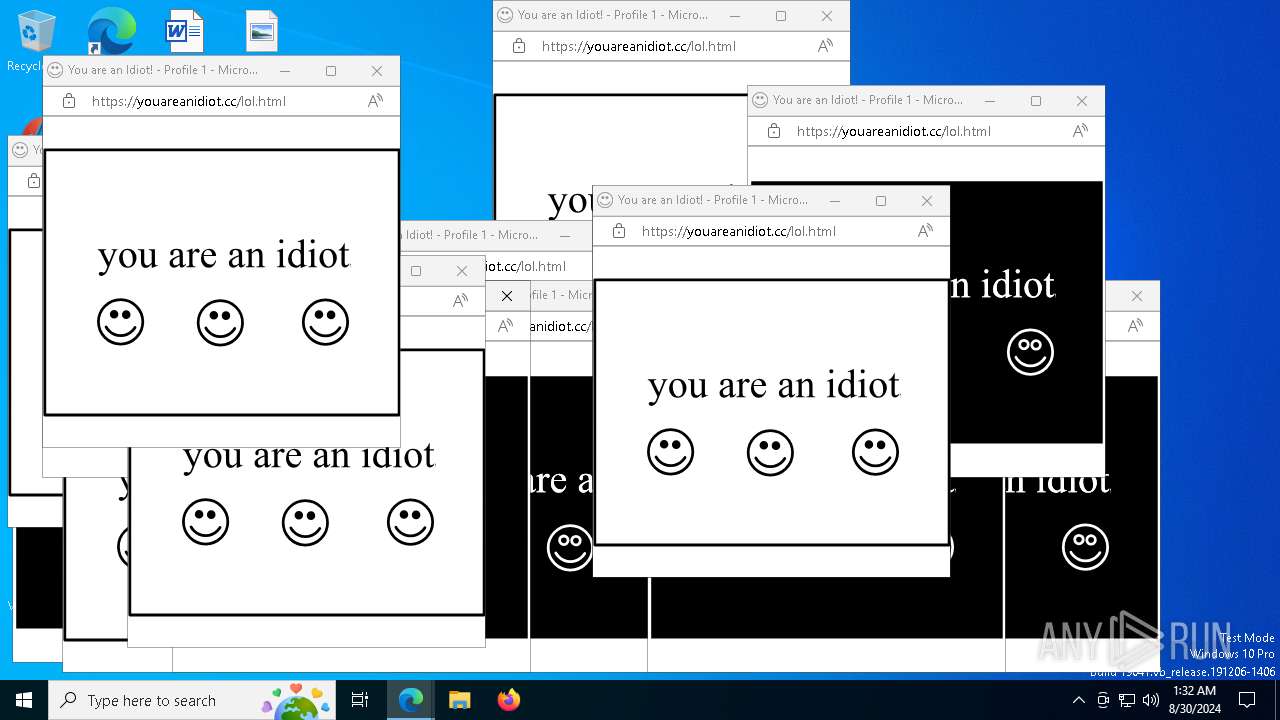Focus the taskbar search box
Image resolution: width=1280 pixels, height=720 pixels.
(193, 700)
